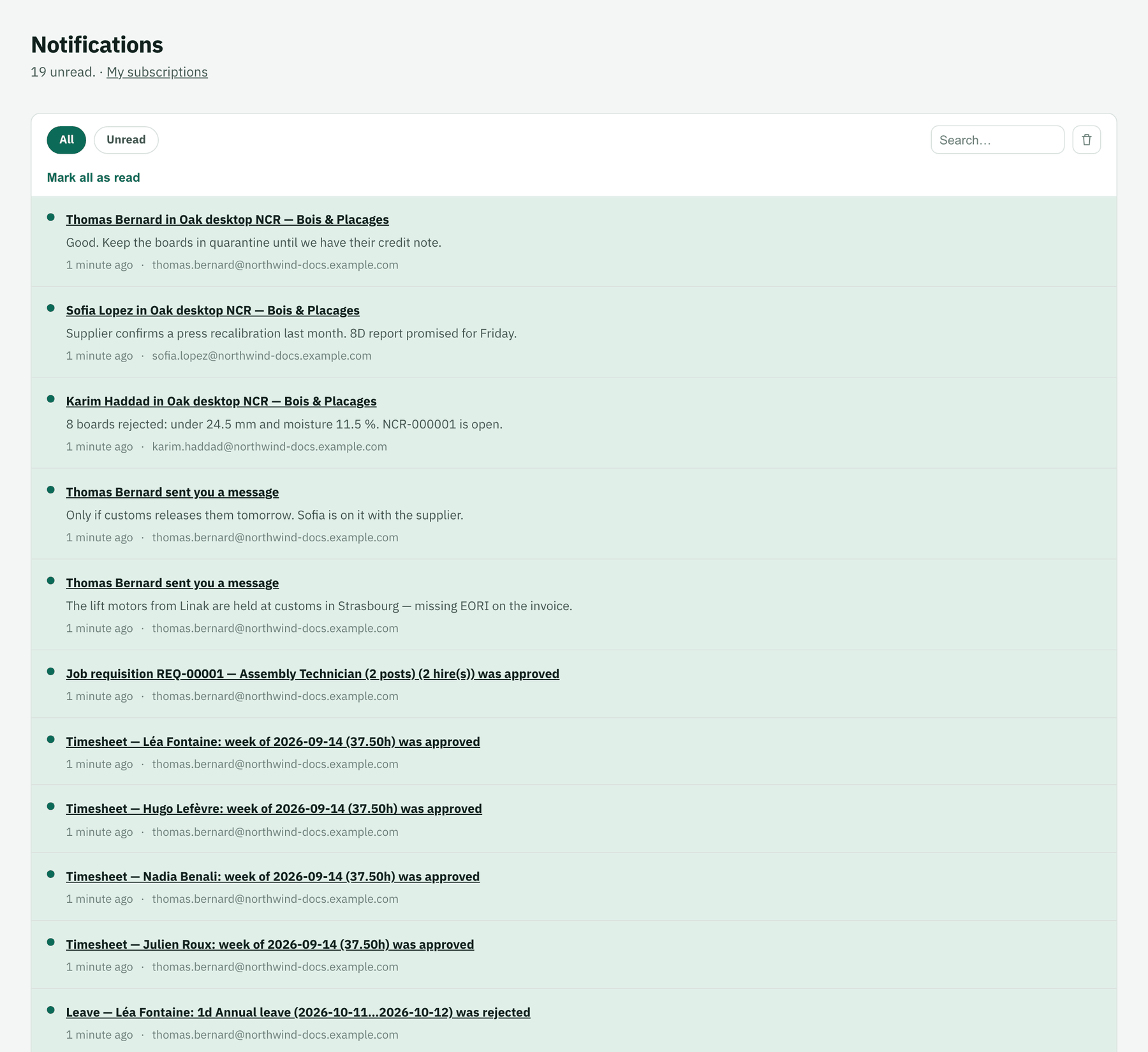The image size is (1148, 1052).
Task: Open Sofia Lopez in Oak desktop NCR notification
Action: pyautogui.click(x=212, y=310)
